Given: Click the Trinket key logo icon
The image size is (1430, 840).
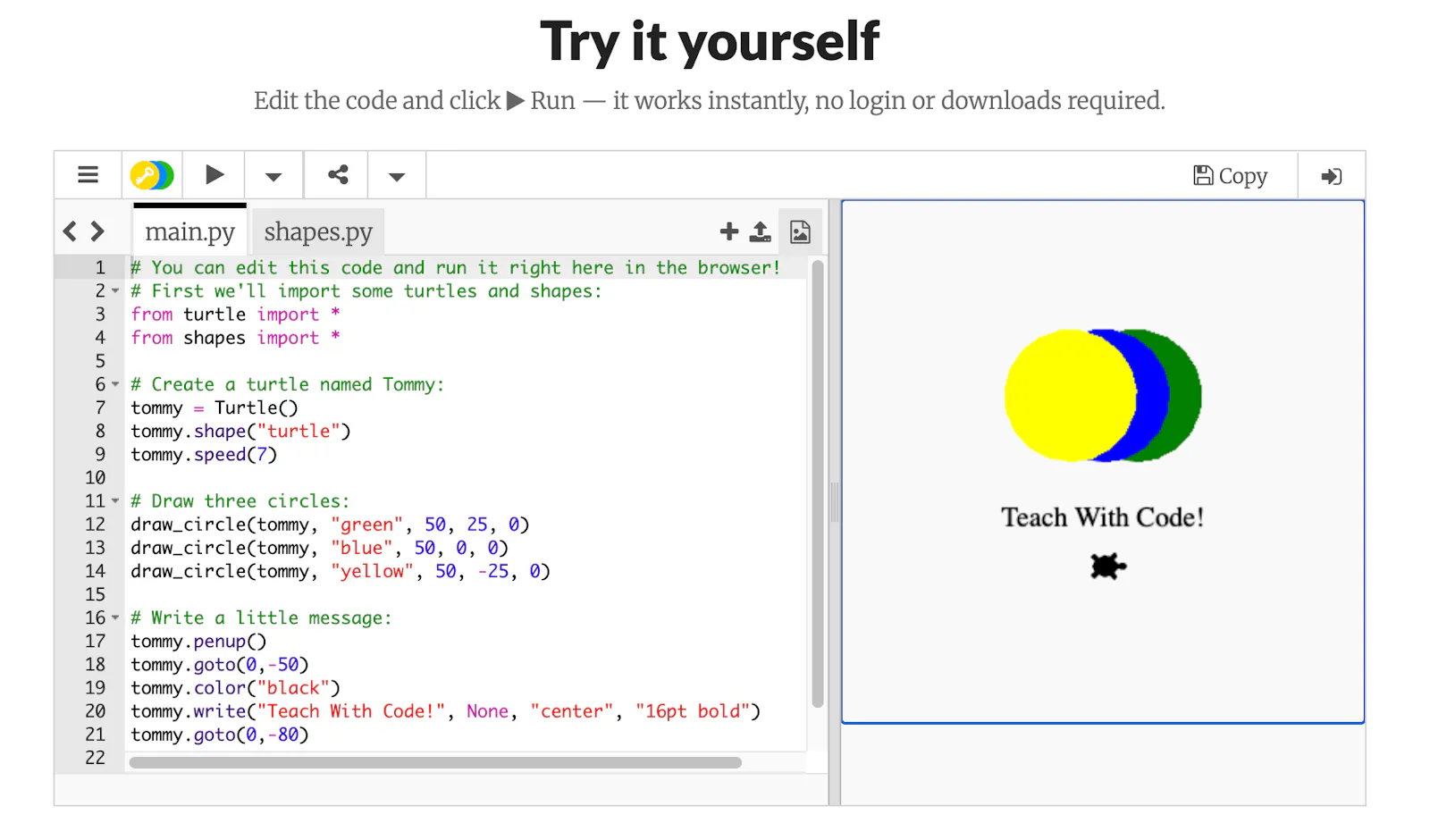Looking at the screenshot, I should pyautogui.click(x=152, y=174).
